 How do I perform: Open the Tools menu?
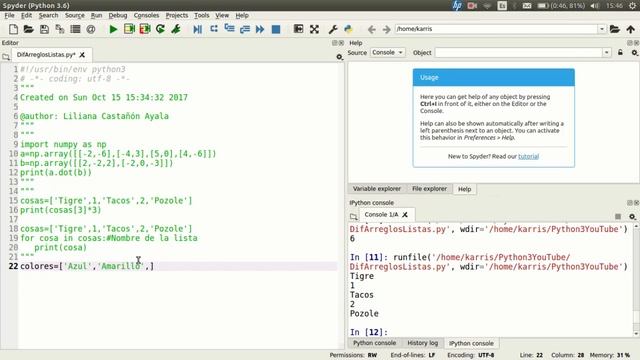[202, 15]
